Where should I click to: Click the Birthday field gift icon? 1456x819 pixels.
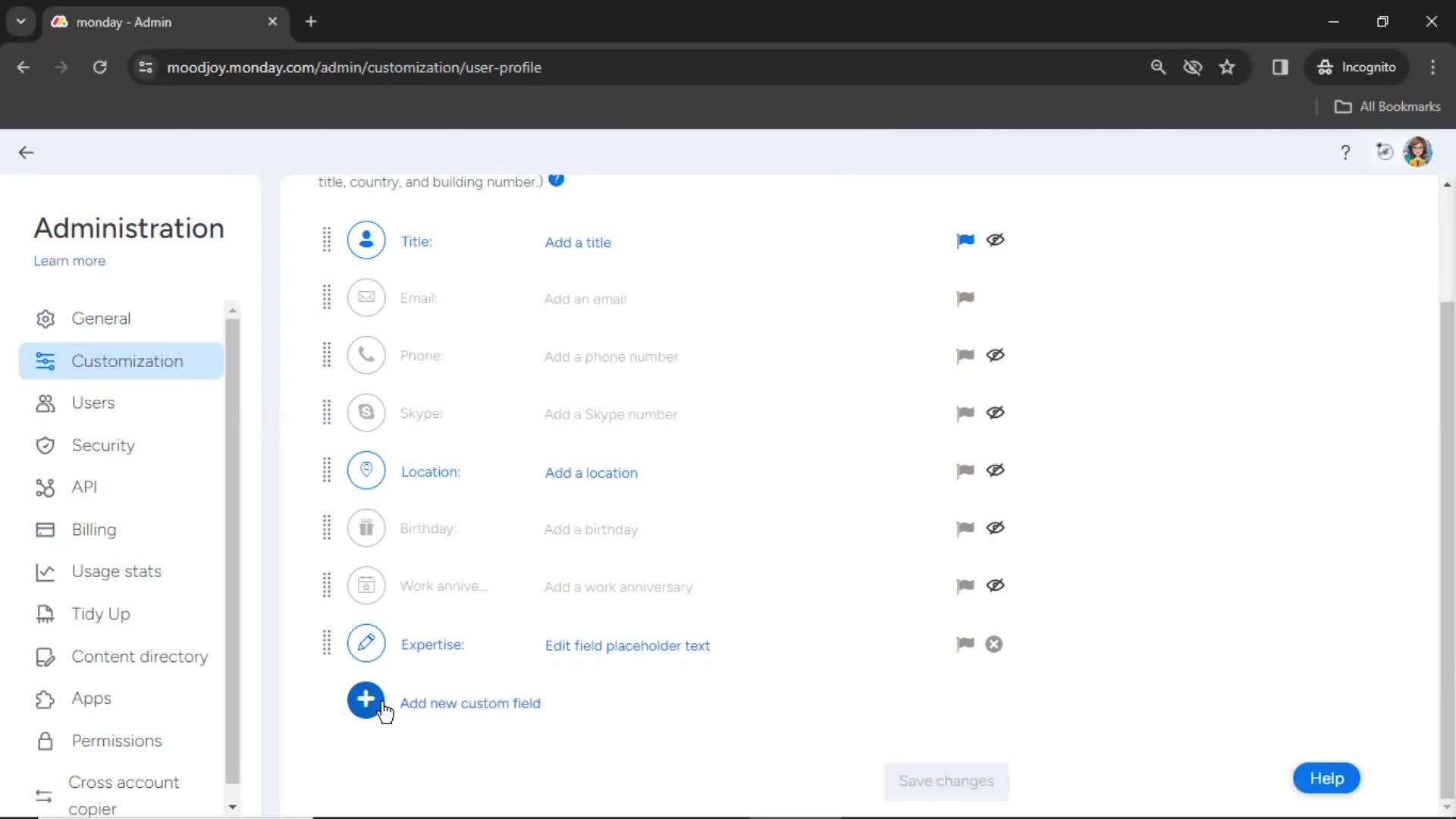(366, 528)
